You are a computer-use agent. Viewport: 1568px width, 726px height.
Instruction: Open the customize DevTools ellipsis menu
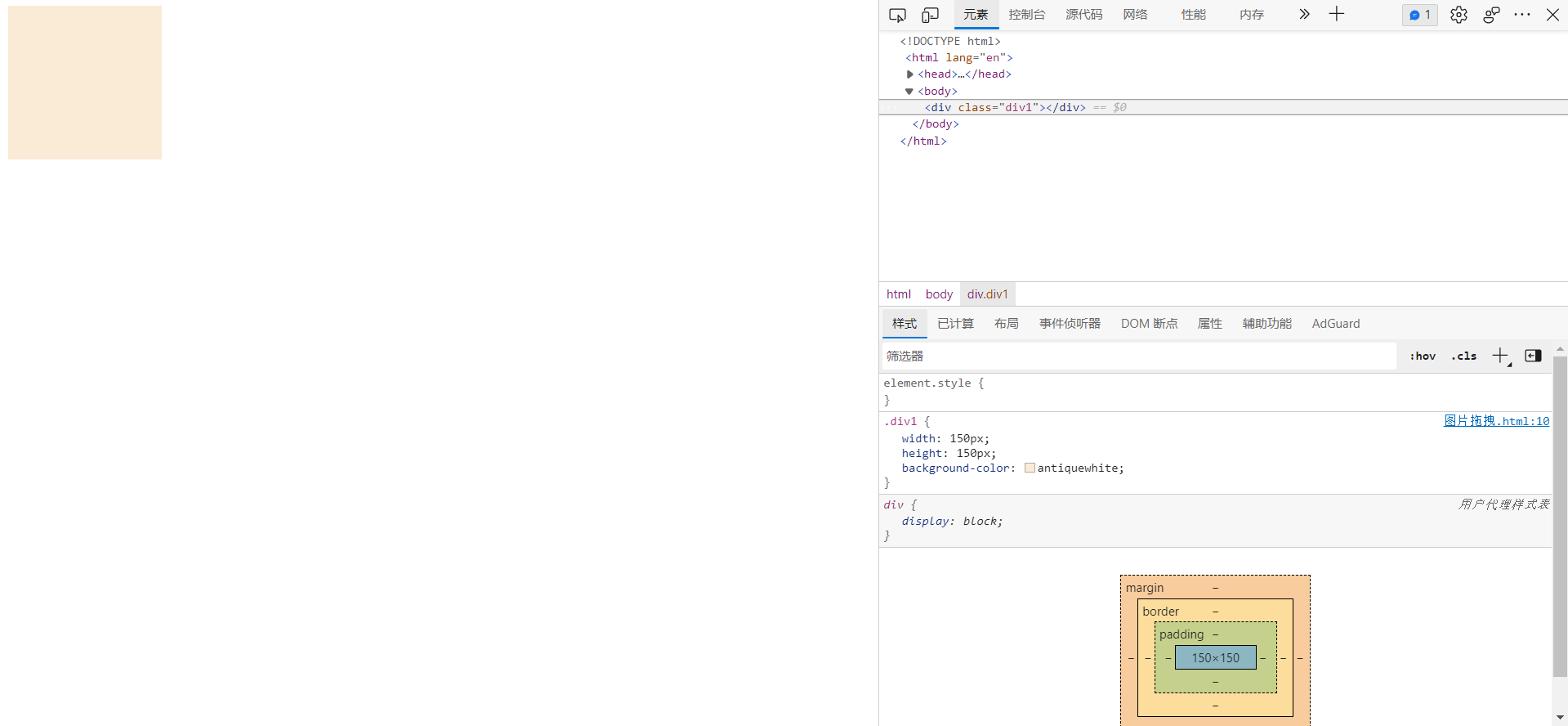click(x=1522, y=15)
